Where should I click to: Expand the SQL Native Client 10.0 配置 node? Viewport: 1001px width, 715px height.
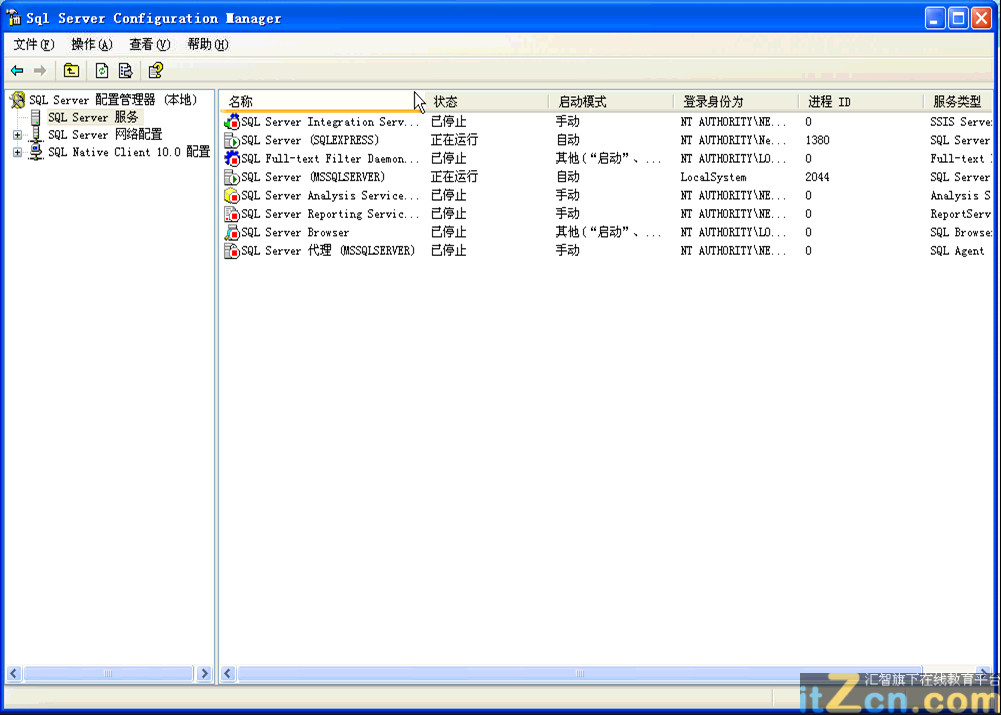point(17,152)
